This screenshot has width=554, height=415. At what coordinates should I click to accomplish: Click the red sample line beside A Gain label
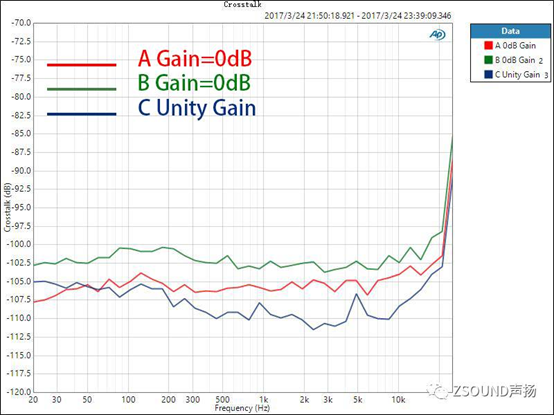pos(82,65)
